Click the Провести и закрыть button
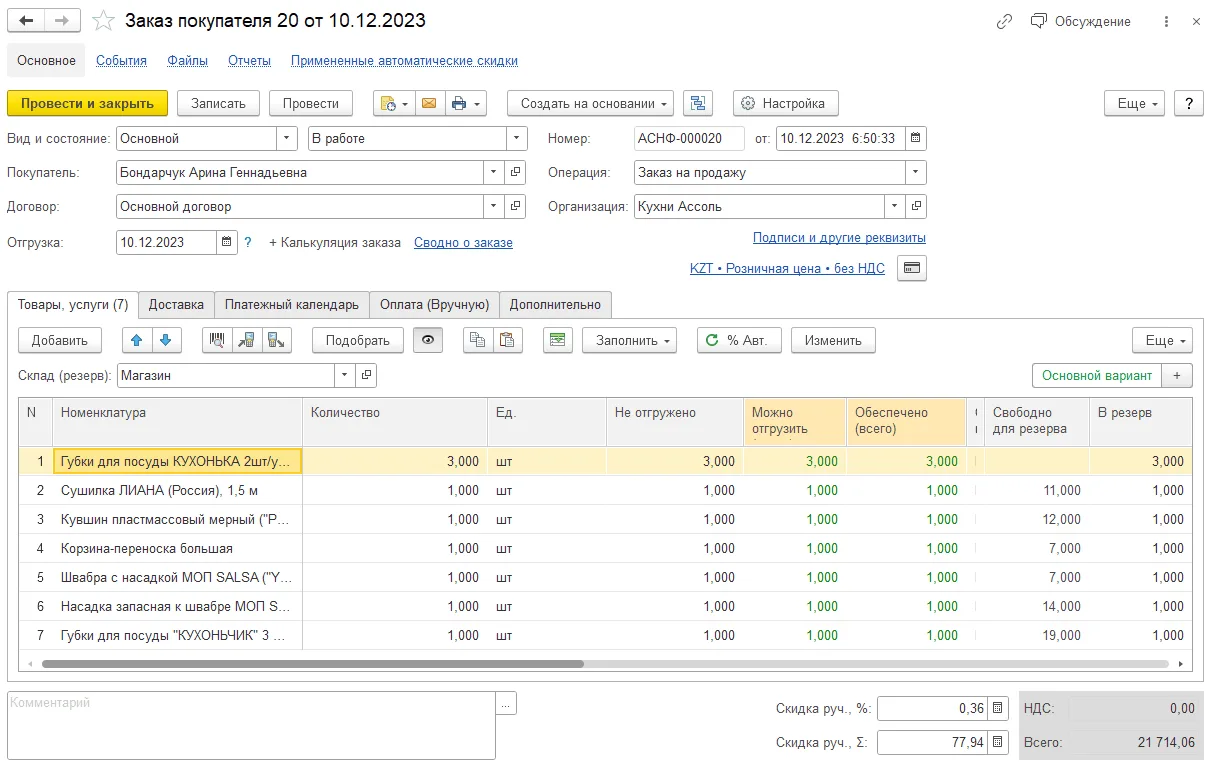Viewport: 1214px width, 762px height. 87,103
